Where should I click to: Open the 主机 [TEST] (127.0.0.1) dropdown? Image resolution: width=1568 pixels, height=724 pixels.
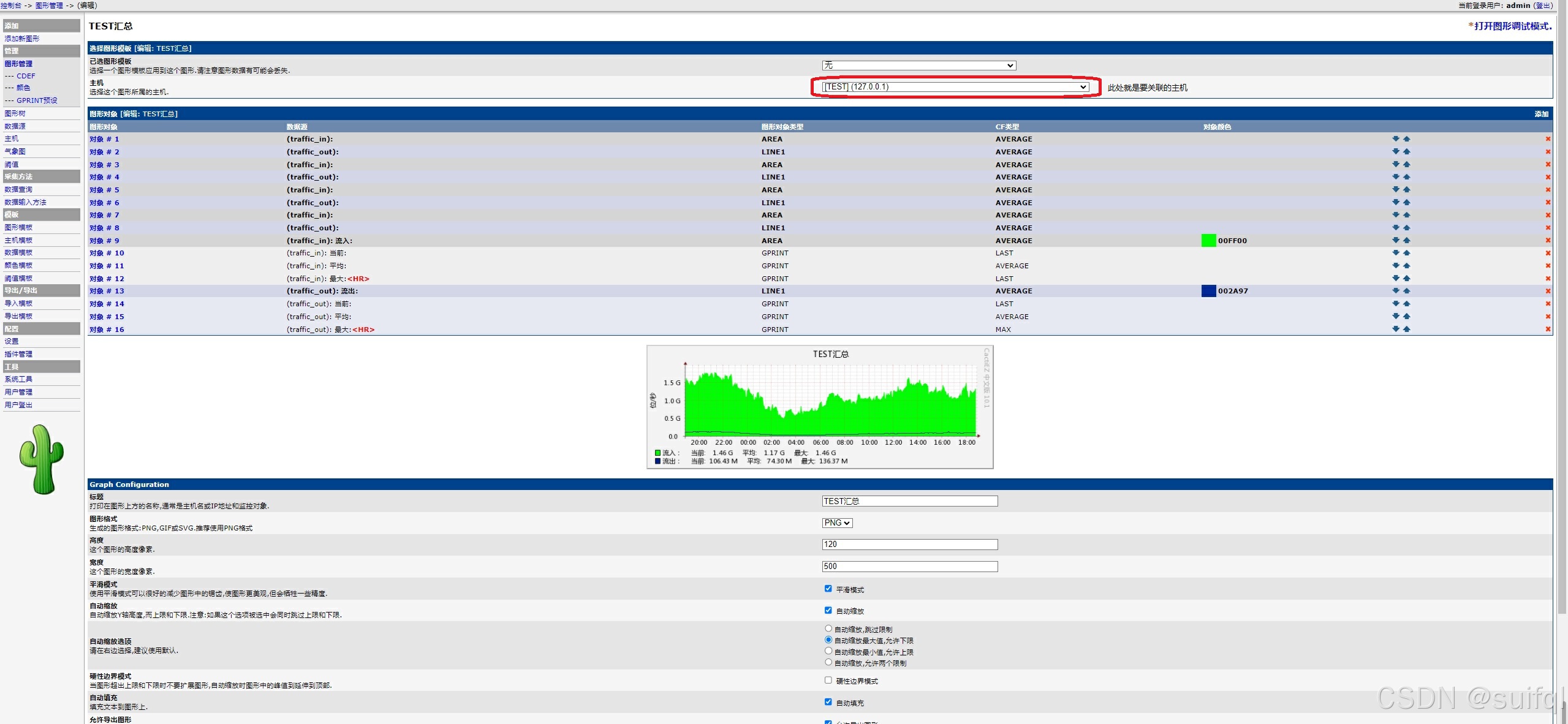pos(955,87)
